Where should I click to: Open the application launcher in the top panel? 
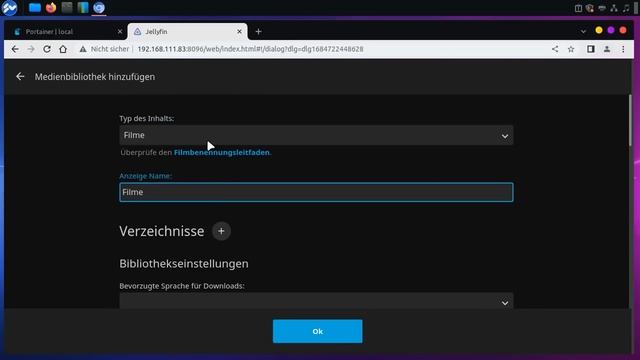(x=9, y=7)
